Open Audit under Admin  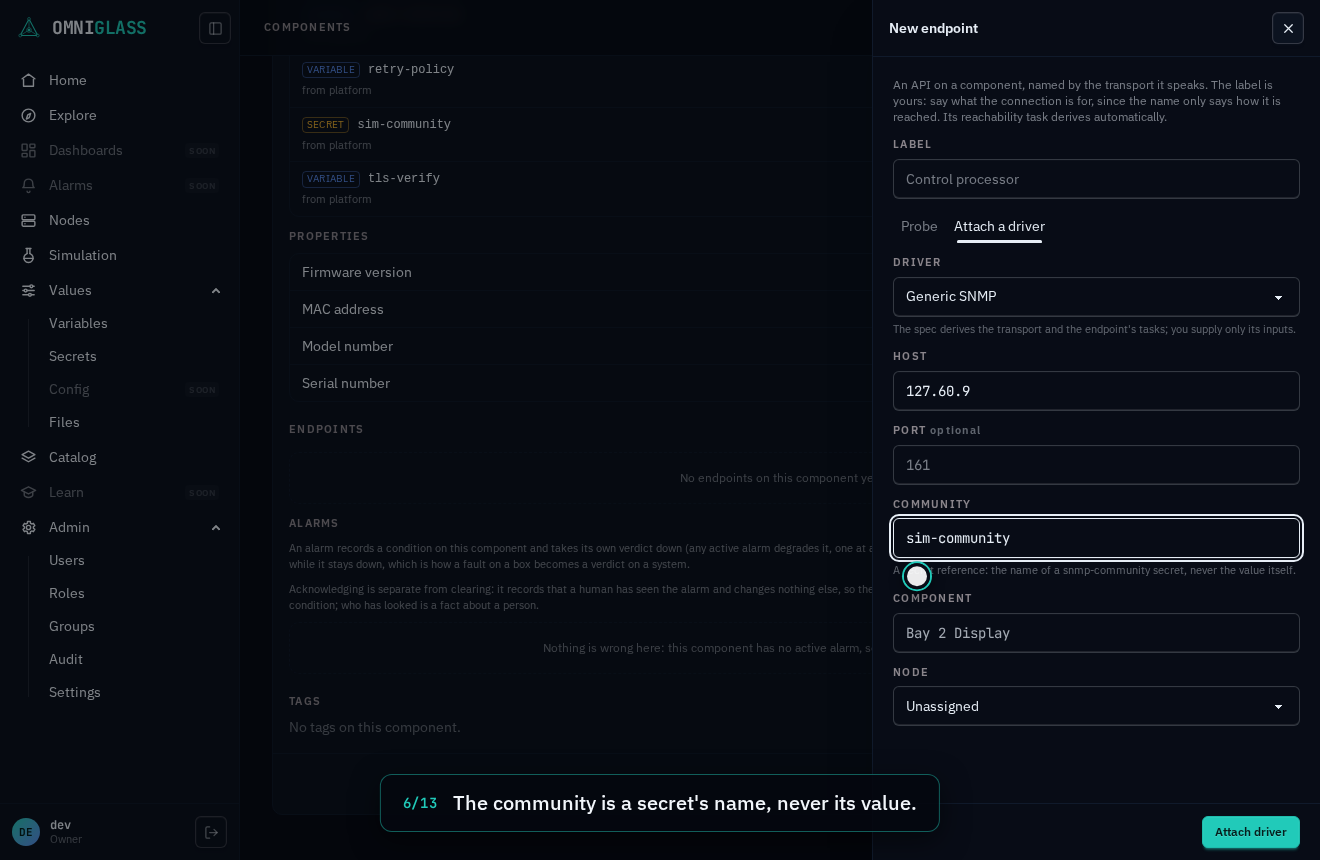pos(66,659)
